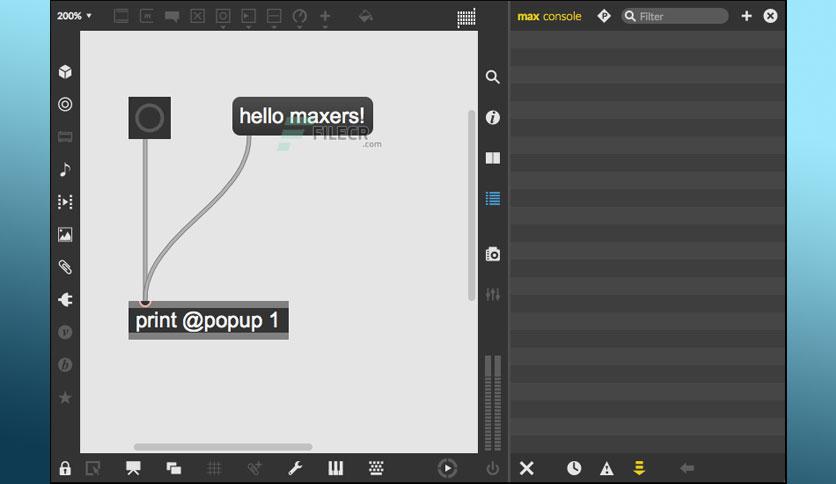Click the star favorites icon in sidebar
Image resolution: width=836 pixels, height=484 pixels.
(65, 398)
